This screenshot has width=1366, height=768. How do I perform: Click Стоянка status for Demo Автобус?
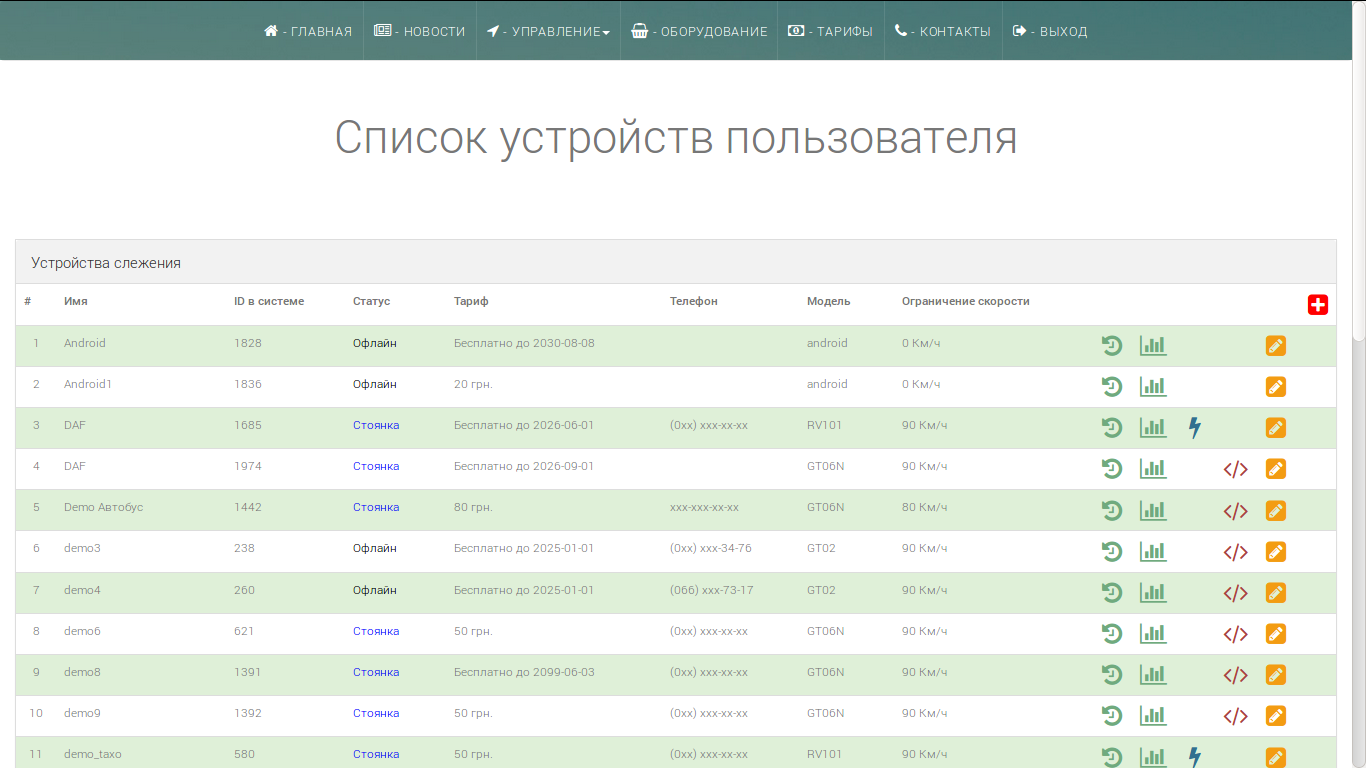coord(376,507)
